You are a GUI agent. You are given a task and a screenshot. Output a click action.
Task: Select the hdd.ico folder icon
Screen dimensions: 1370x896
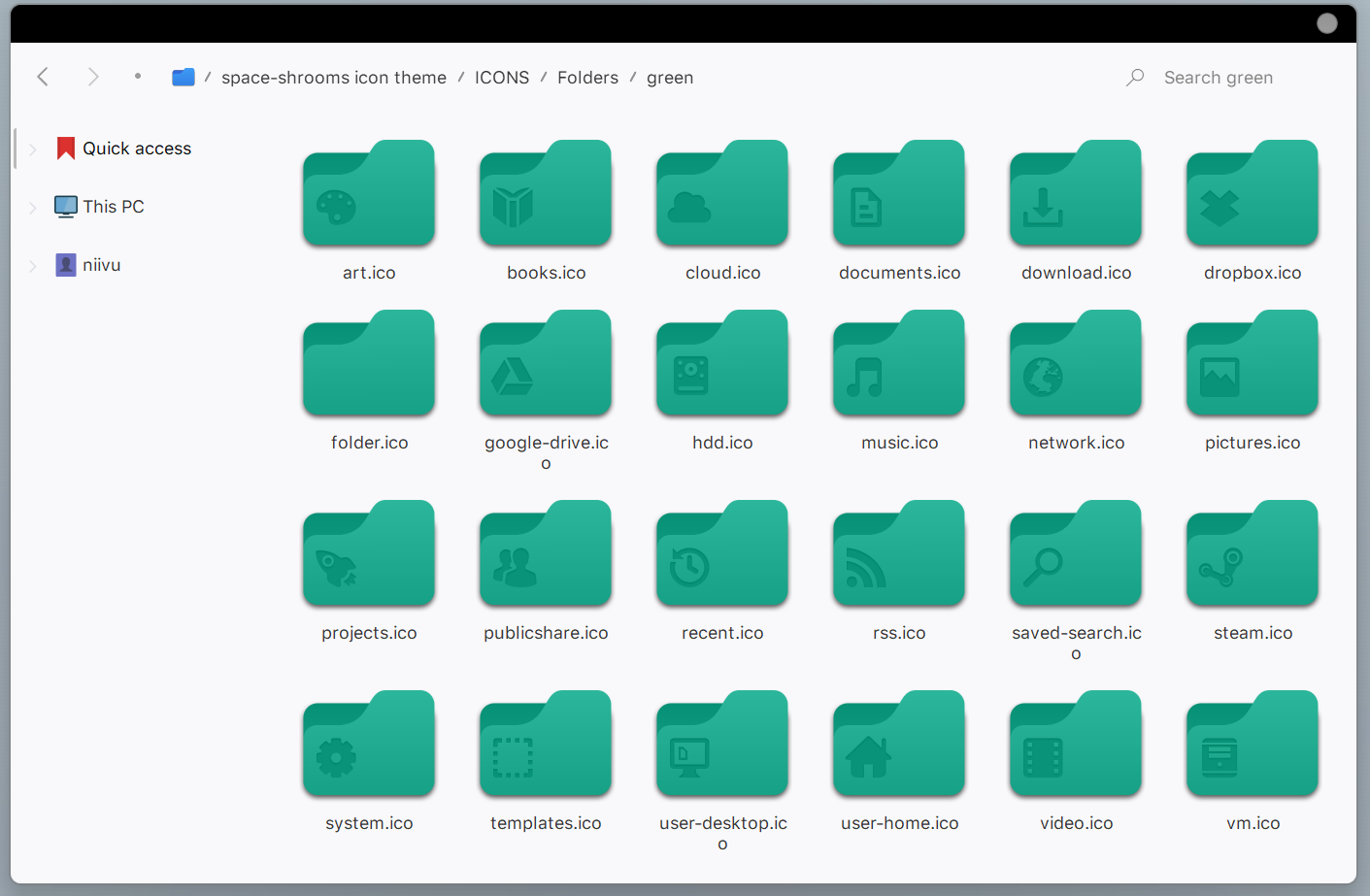click(722, 363)
